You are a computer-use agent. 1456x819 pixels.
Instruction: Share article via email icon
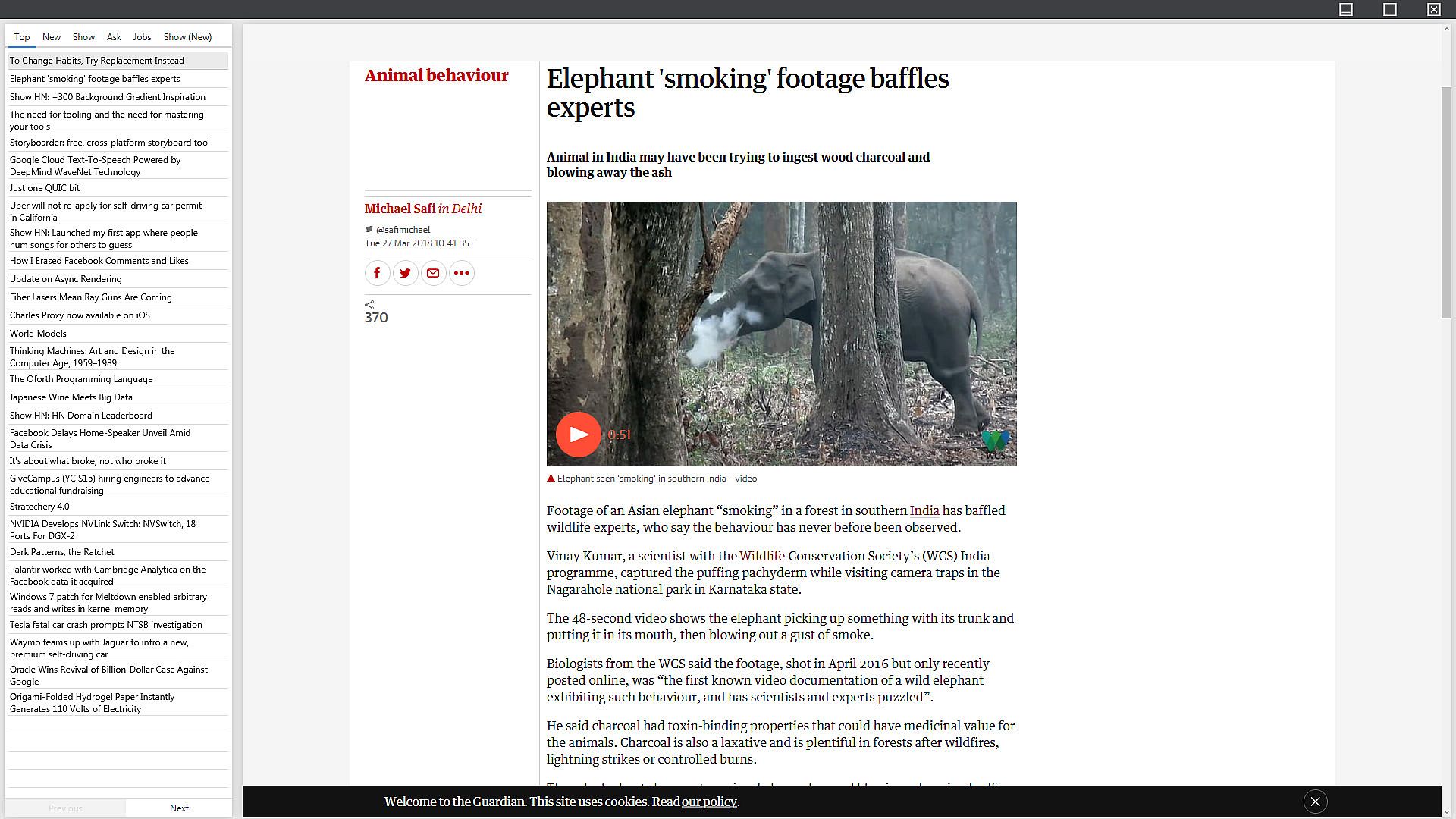pos(433,273)
